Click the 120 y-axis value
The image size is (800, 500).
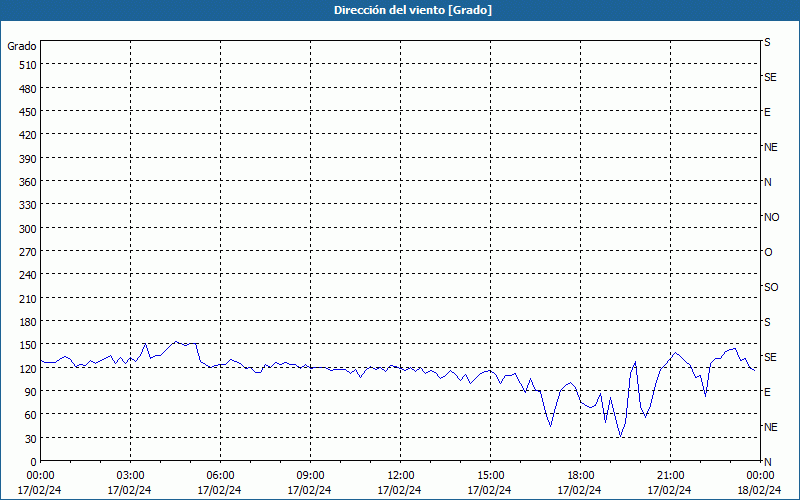28,369
